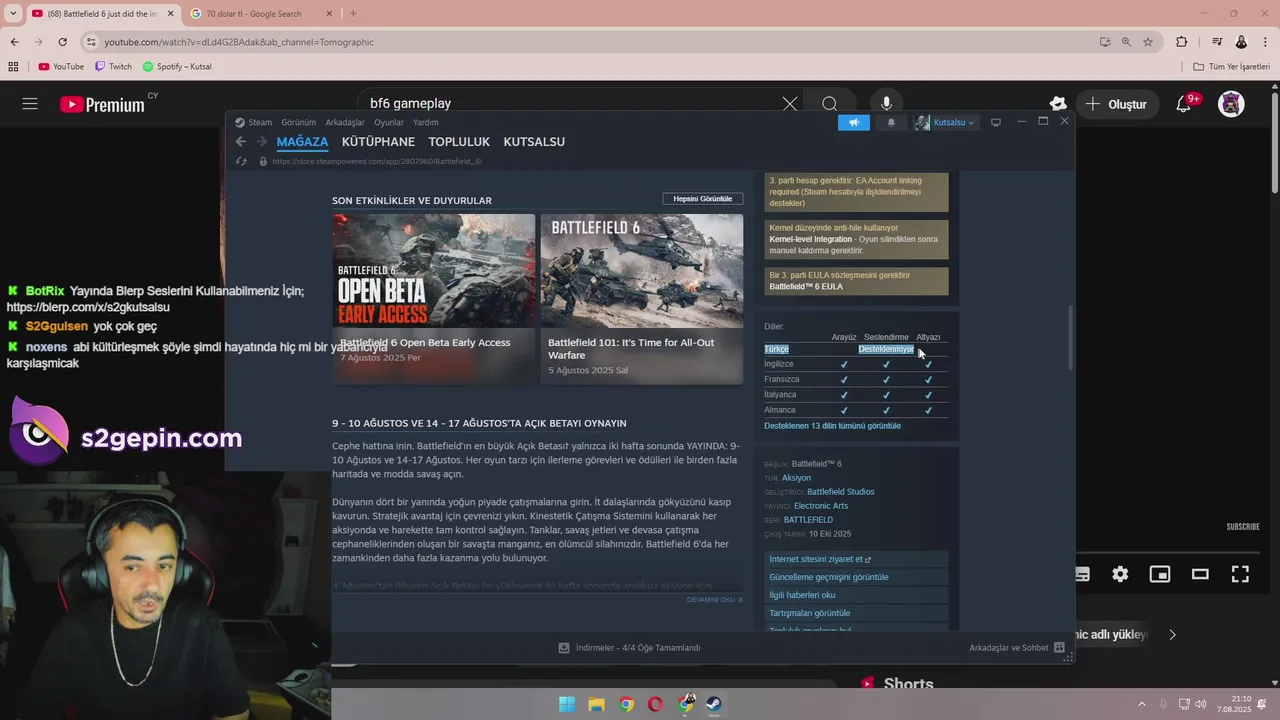Open YouTube account avatar menu
The width and height of the screenshot is (1280, 720).
1231,104
